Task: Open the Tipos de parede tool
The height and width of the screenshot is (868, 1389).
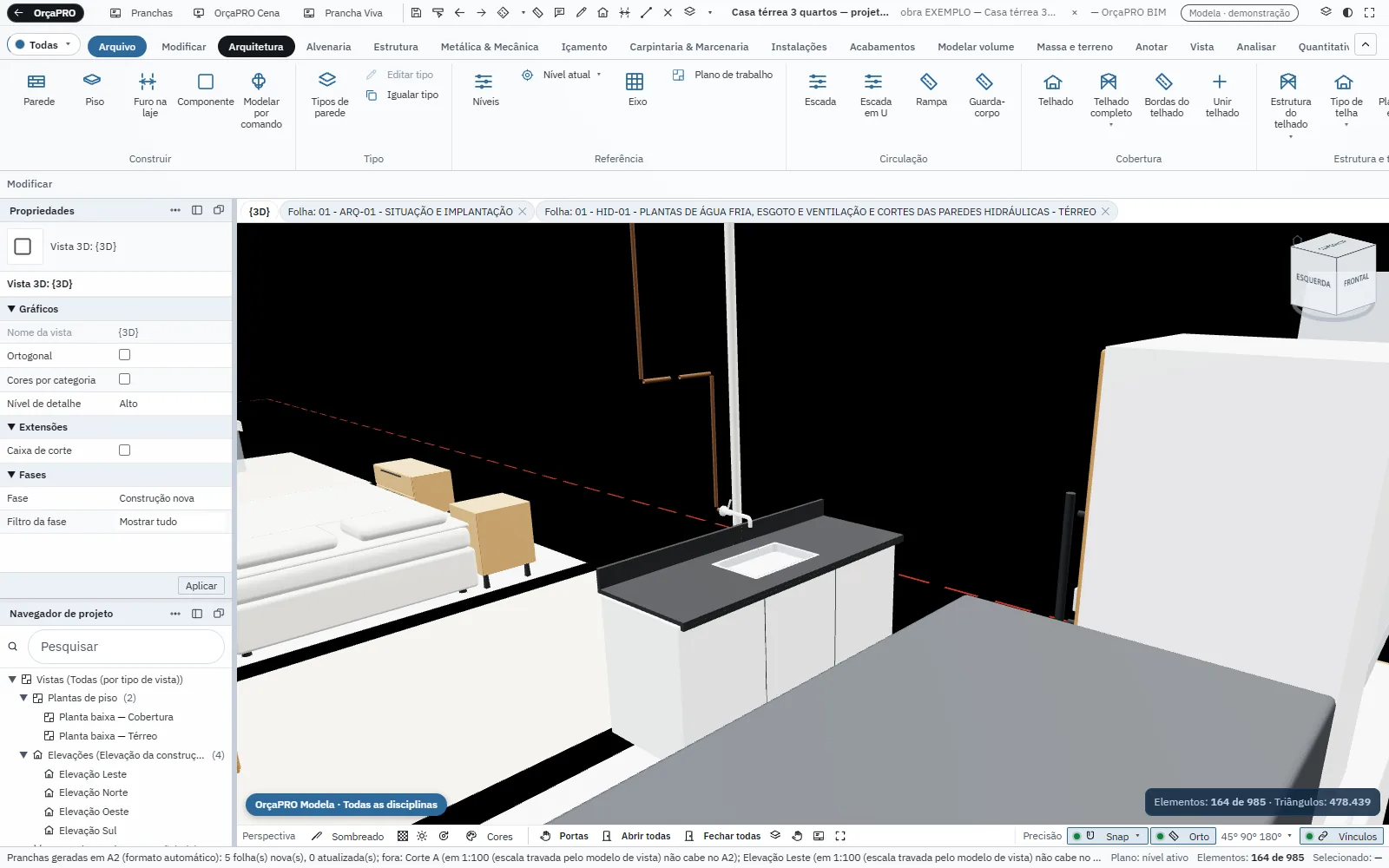Action: pyautogui.click(x=329, y=95)
